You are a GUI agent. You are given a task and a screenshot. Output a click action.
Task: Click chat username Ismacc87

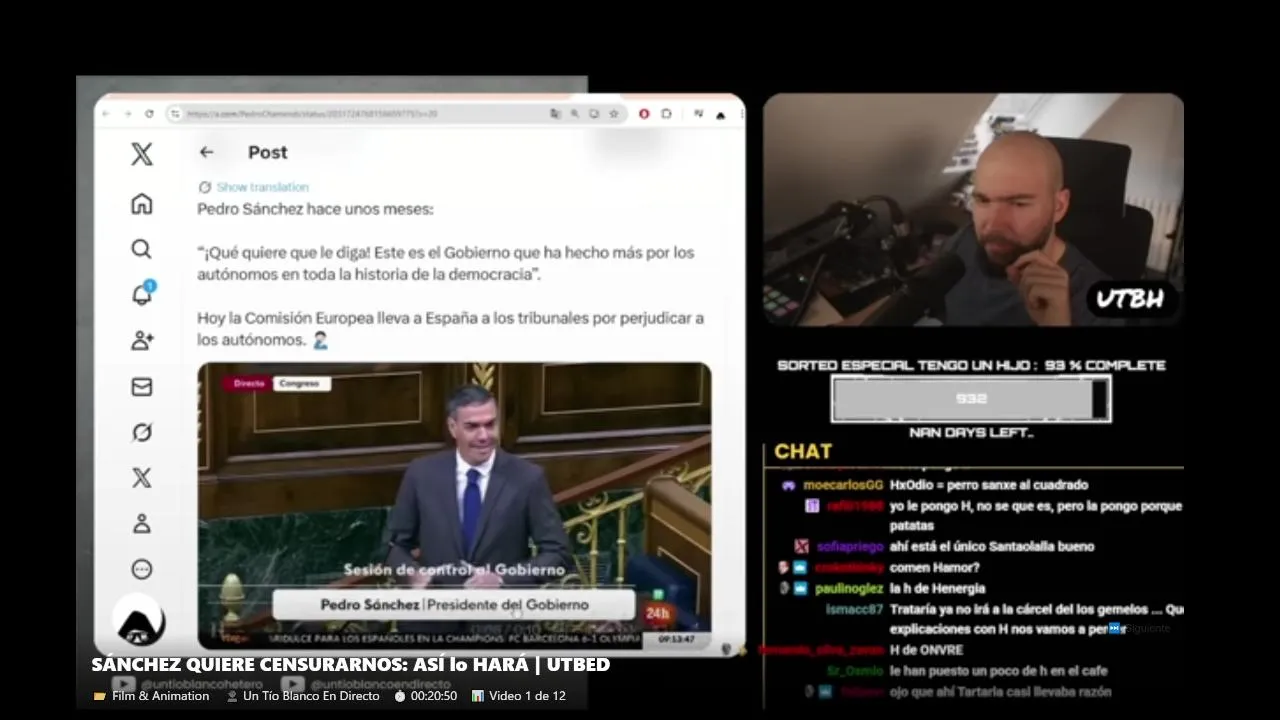click(854, 609)
